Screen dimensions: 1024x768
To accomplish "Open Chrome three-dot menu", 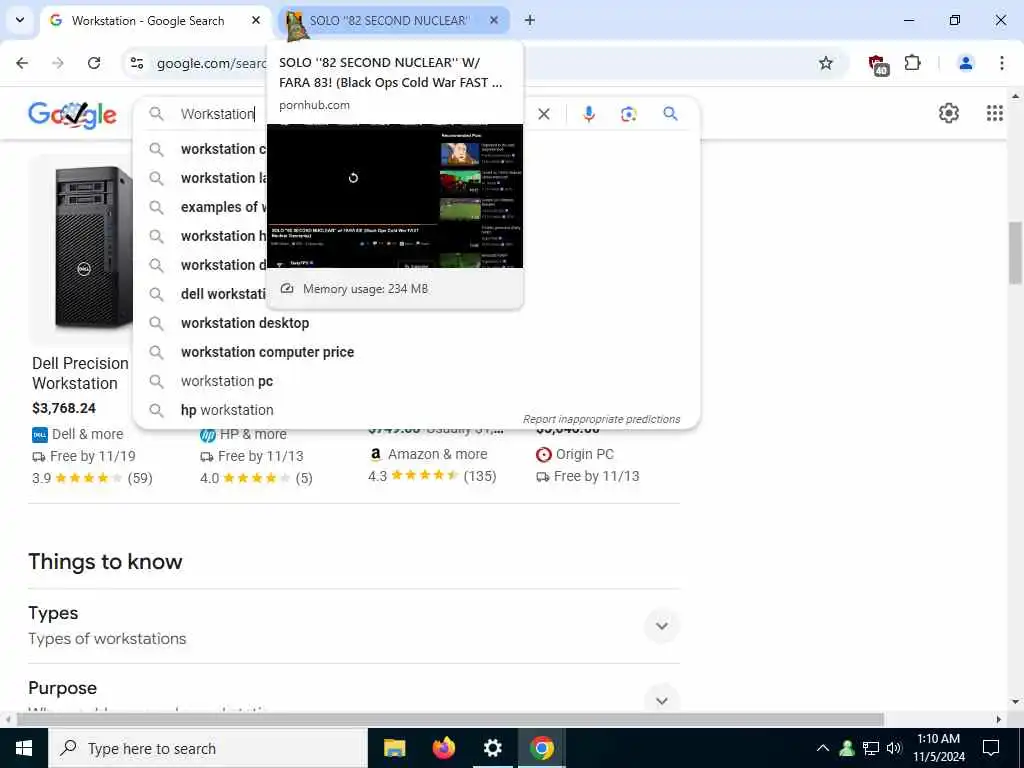I will click(x=1002, y=63).
